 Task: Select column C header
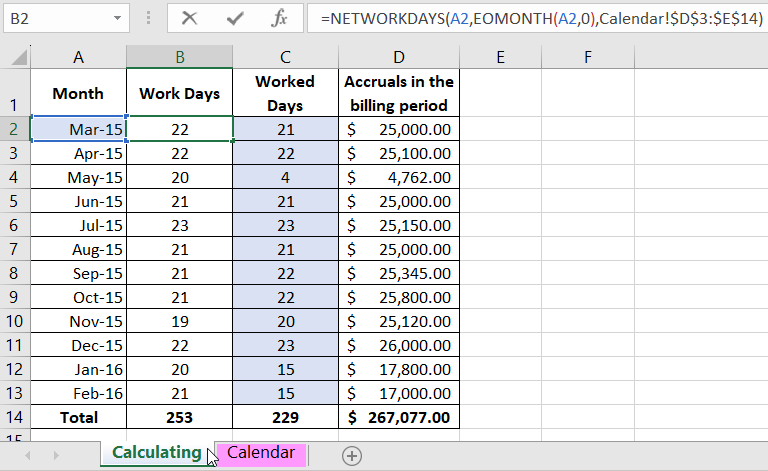coord(286,57)
